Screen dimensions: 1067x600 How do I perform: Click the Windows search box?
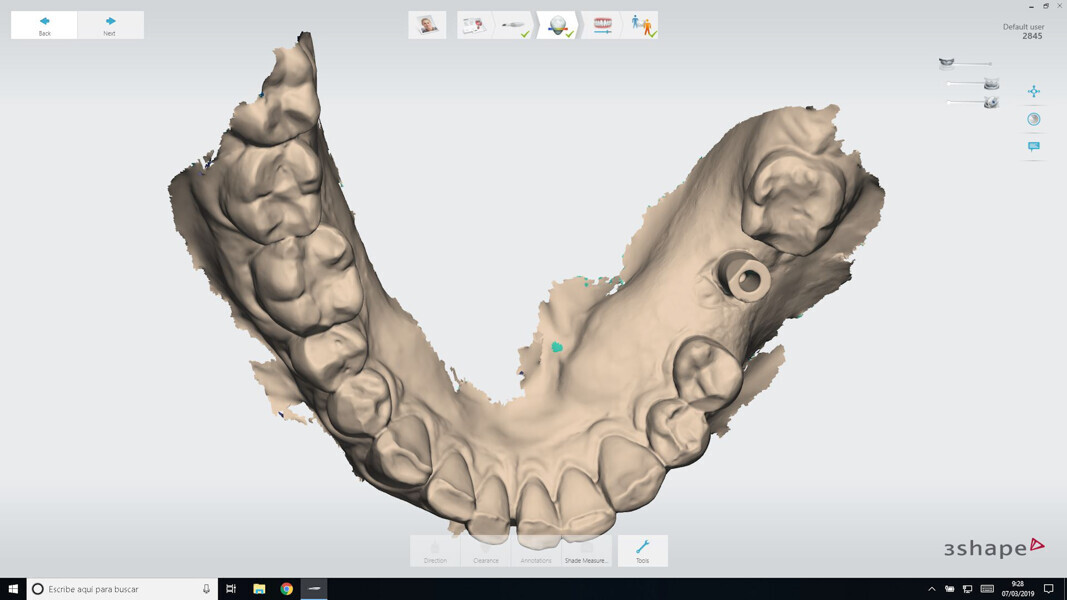pos(122,589)
